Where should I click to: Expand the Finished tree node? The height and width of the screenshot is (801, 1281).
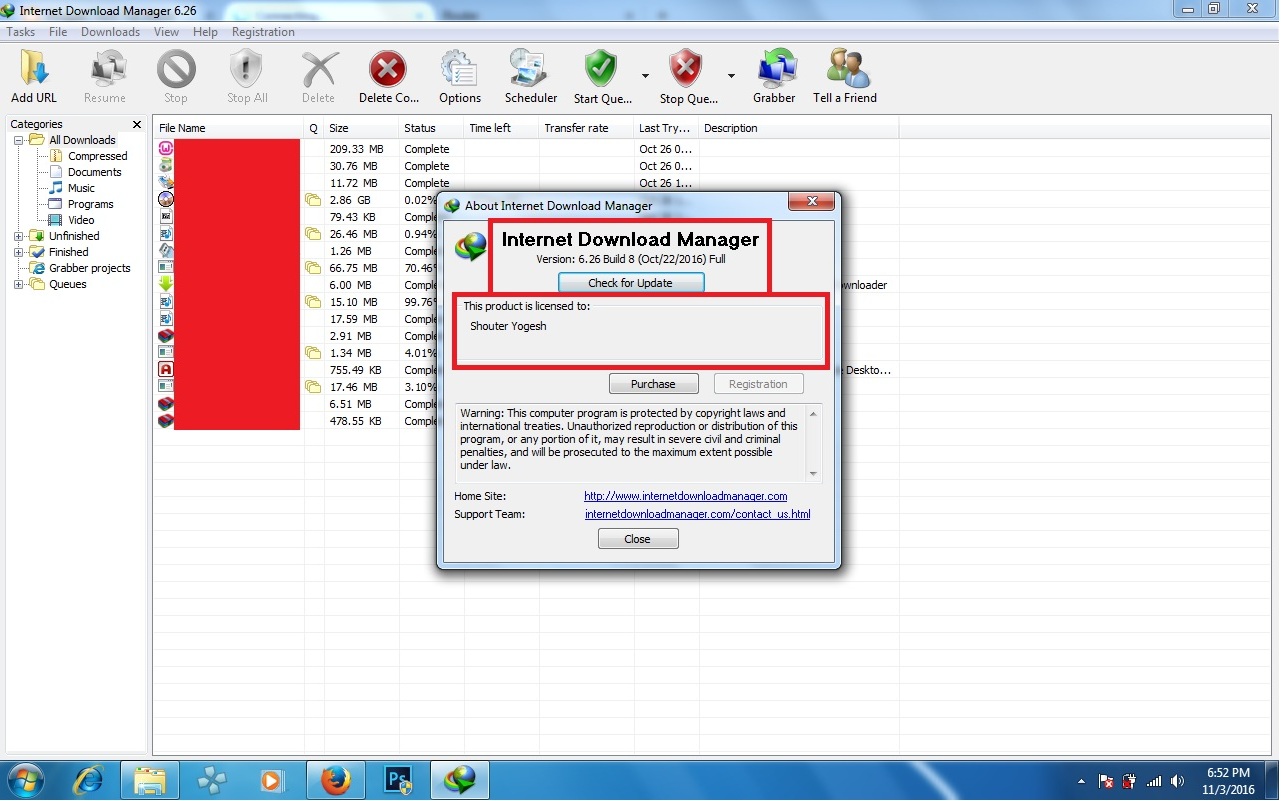click(x=18, y=252)
